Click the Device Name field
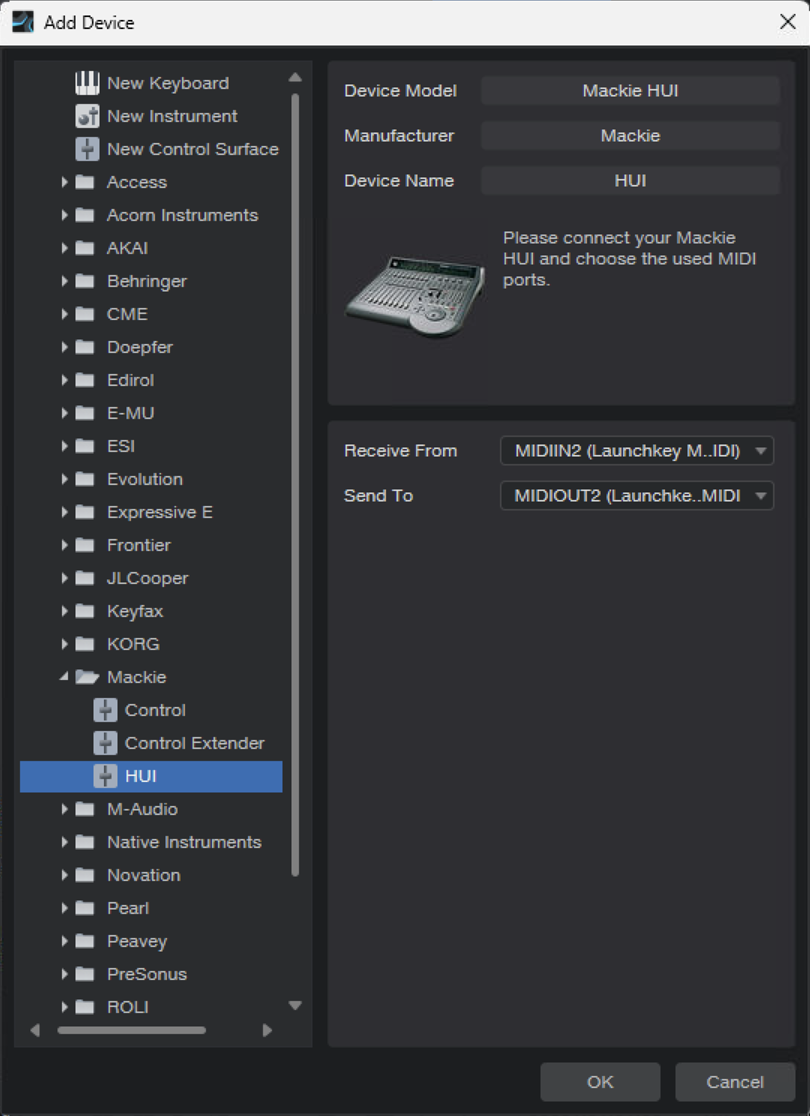Image resolution: width=810 pixels, height=1116 pixels. click(x=630, y=181)
